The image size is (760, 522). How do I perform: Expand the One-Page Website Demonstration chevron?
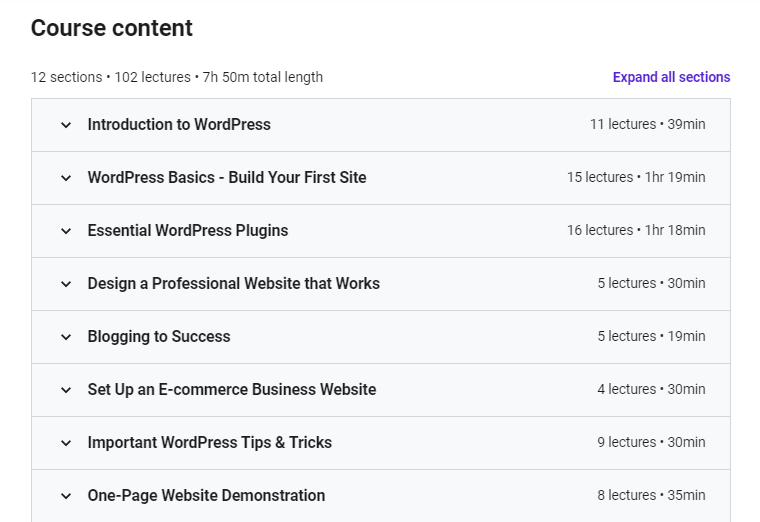click(66, 496)
